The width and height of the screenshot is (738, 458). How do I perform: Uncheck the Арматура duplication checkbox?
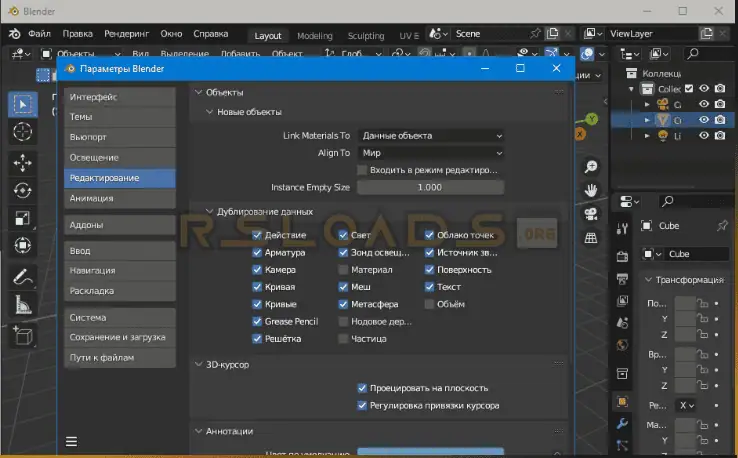257,253
